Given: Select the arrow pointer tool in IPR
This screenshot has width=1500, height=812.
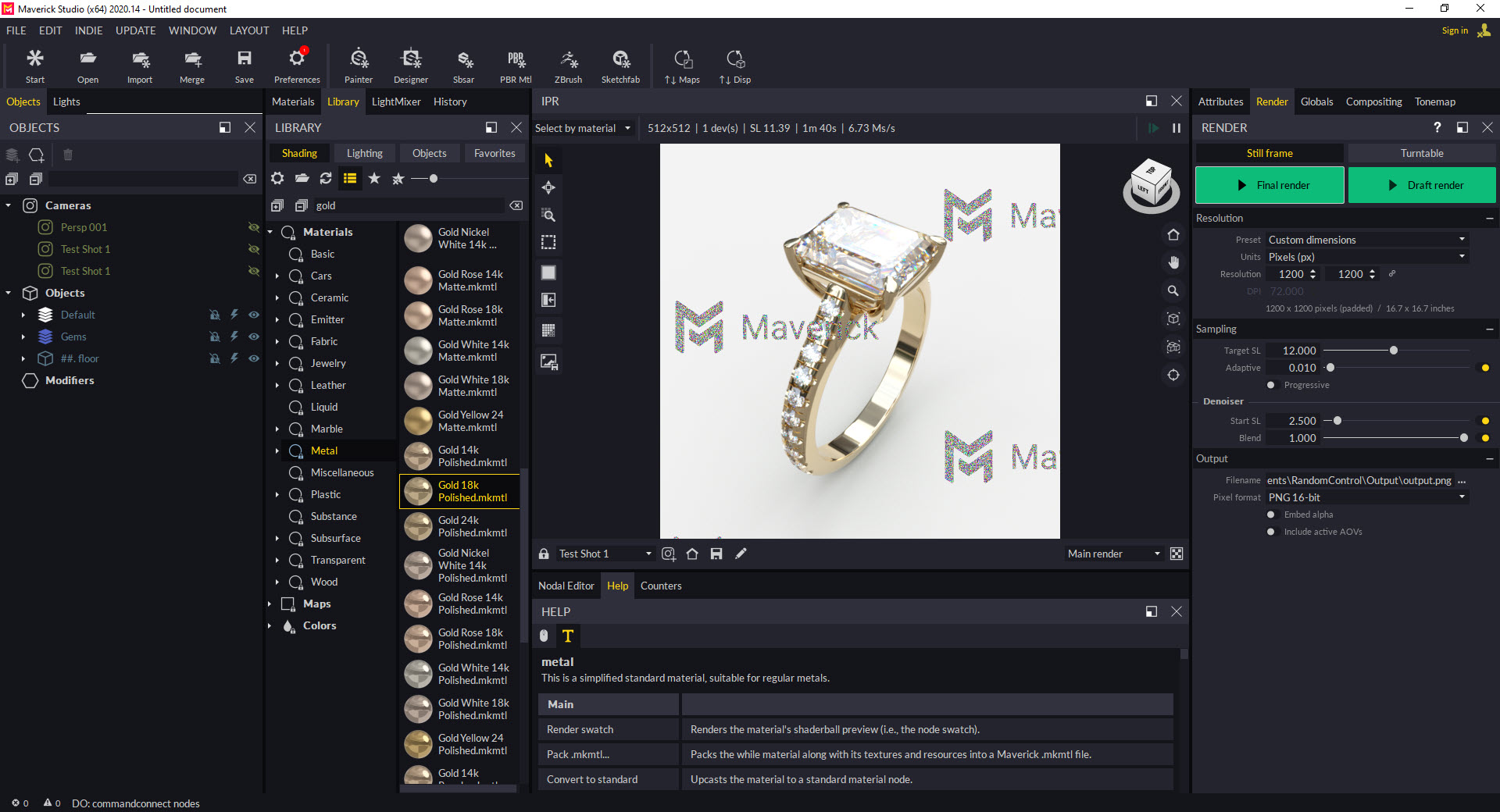Looking at the screenshot, I should (x=548, y=160).
